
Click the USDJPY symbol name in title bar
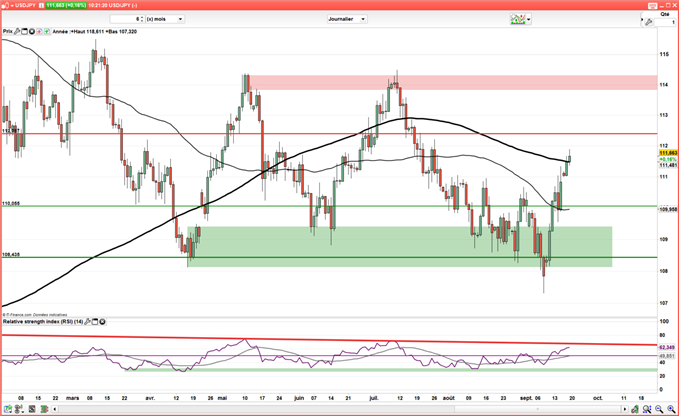[26, 5]
